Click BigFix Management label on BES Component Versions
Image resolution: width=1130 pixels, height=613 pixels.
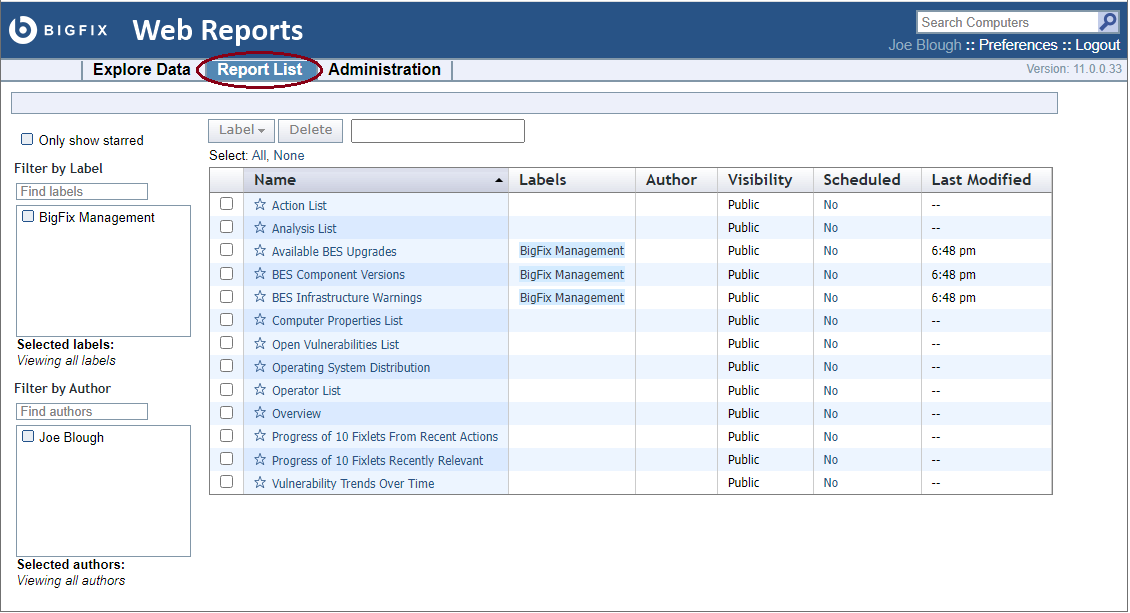[x=571, y=274]
